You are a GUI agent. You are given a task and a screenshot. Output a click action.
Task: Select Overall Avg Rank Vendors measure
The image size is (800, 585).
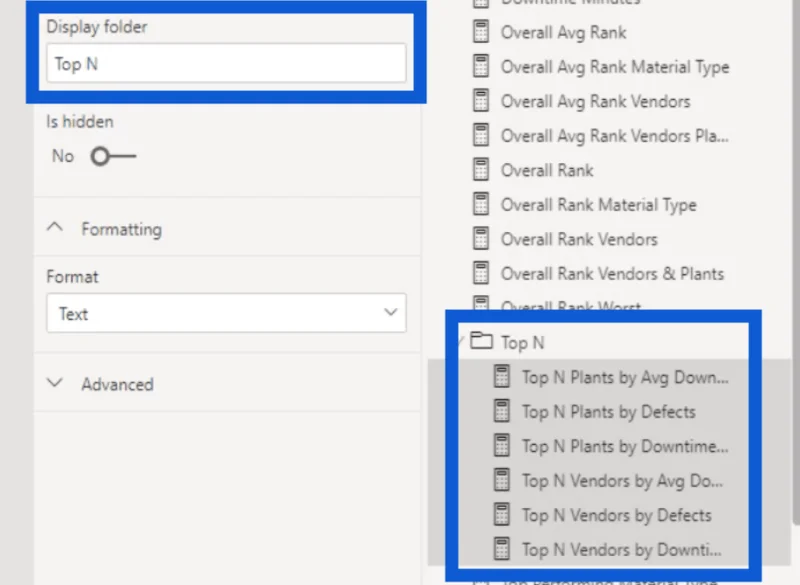coord(595,101)
